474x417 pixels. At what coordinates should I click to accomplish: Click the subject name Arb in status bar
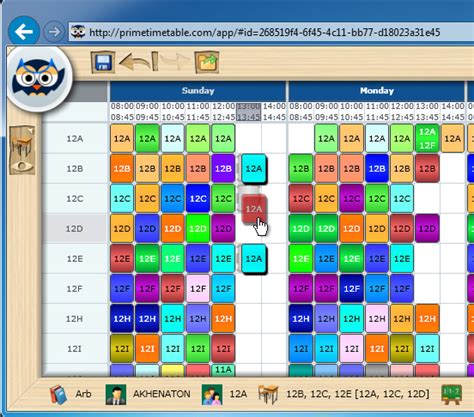(83, 394)
